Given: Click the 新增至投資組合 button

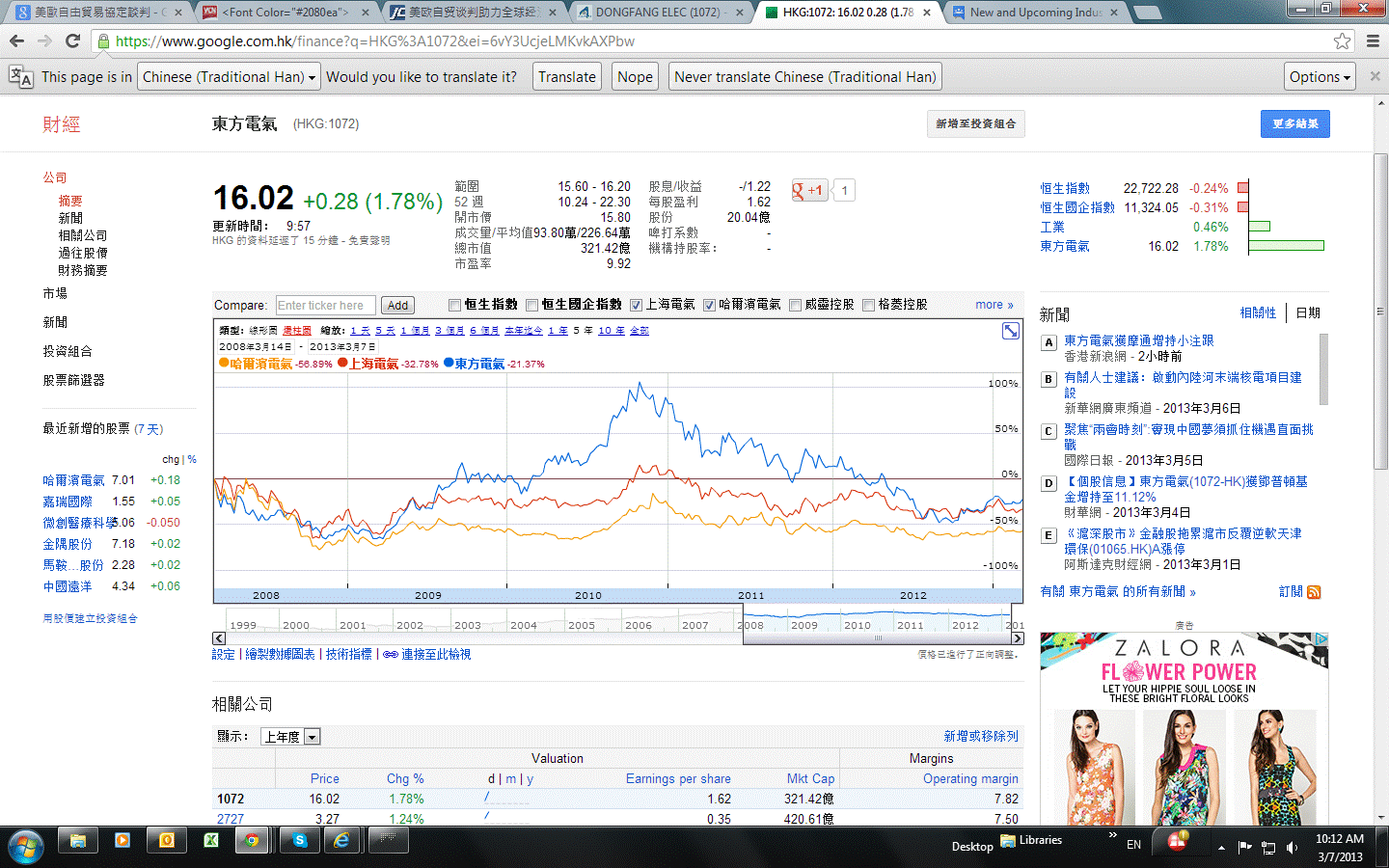Looking at the screenshot, I should coord(975,123).
